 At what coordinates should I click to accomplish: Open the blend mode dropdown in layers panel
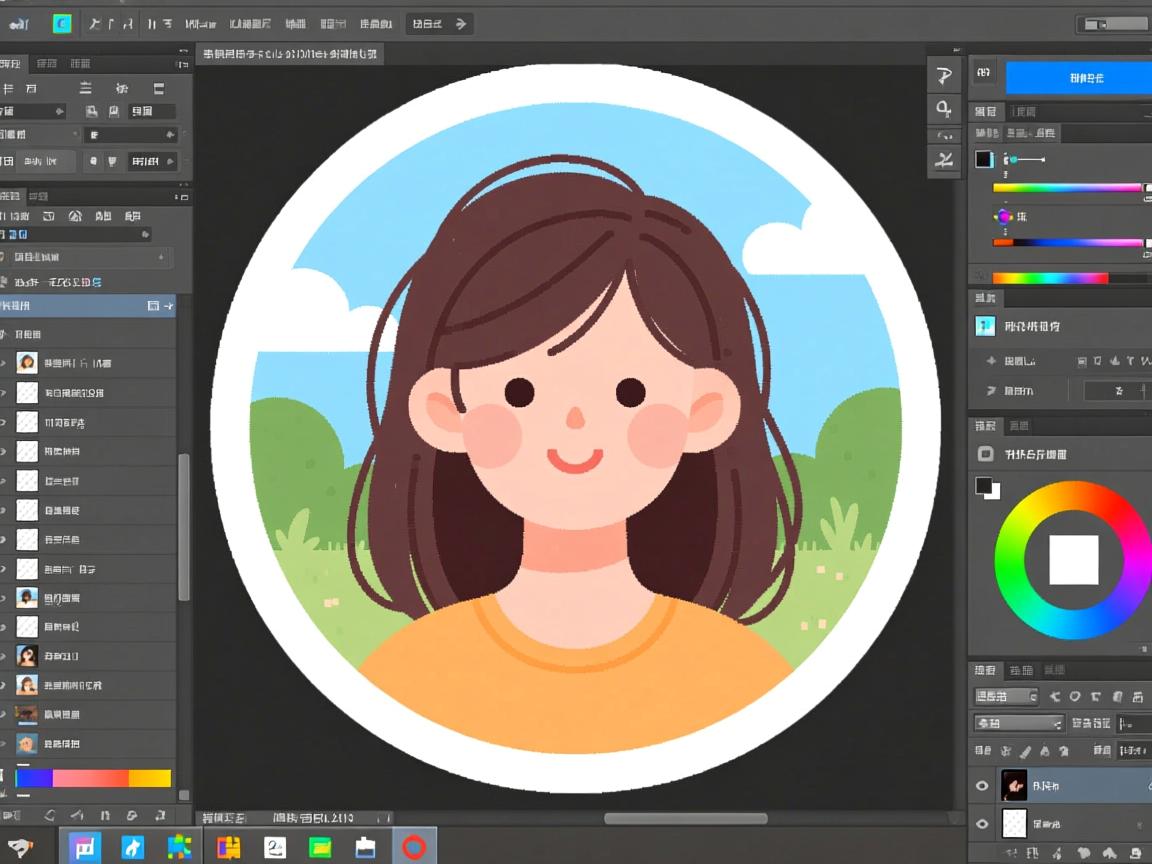pyautogui.click(x=1018, y=723)
